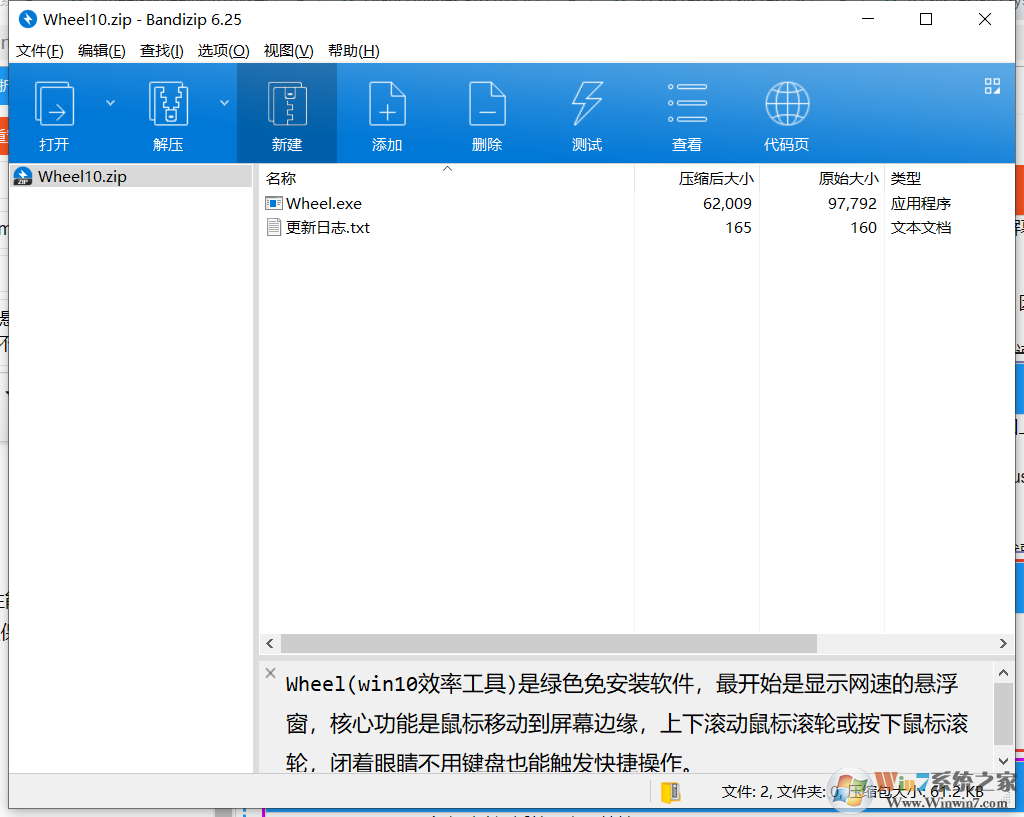Sort by the 压缩后大小 column header
This screenshot has width=1024, height=817.
697,178
